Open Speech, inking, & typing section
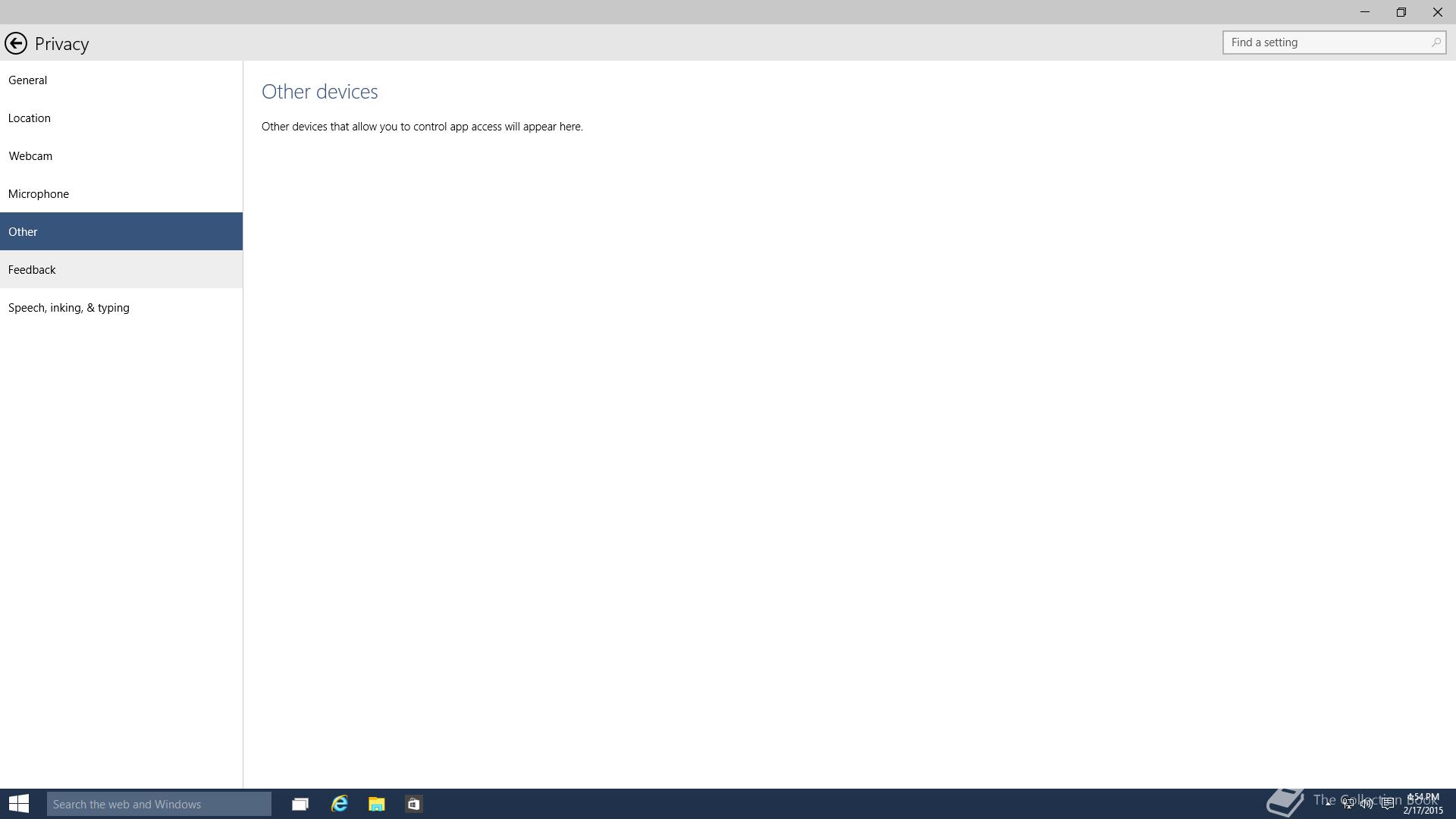This screenshot has width=1456, height=819. coord(121,307)
